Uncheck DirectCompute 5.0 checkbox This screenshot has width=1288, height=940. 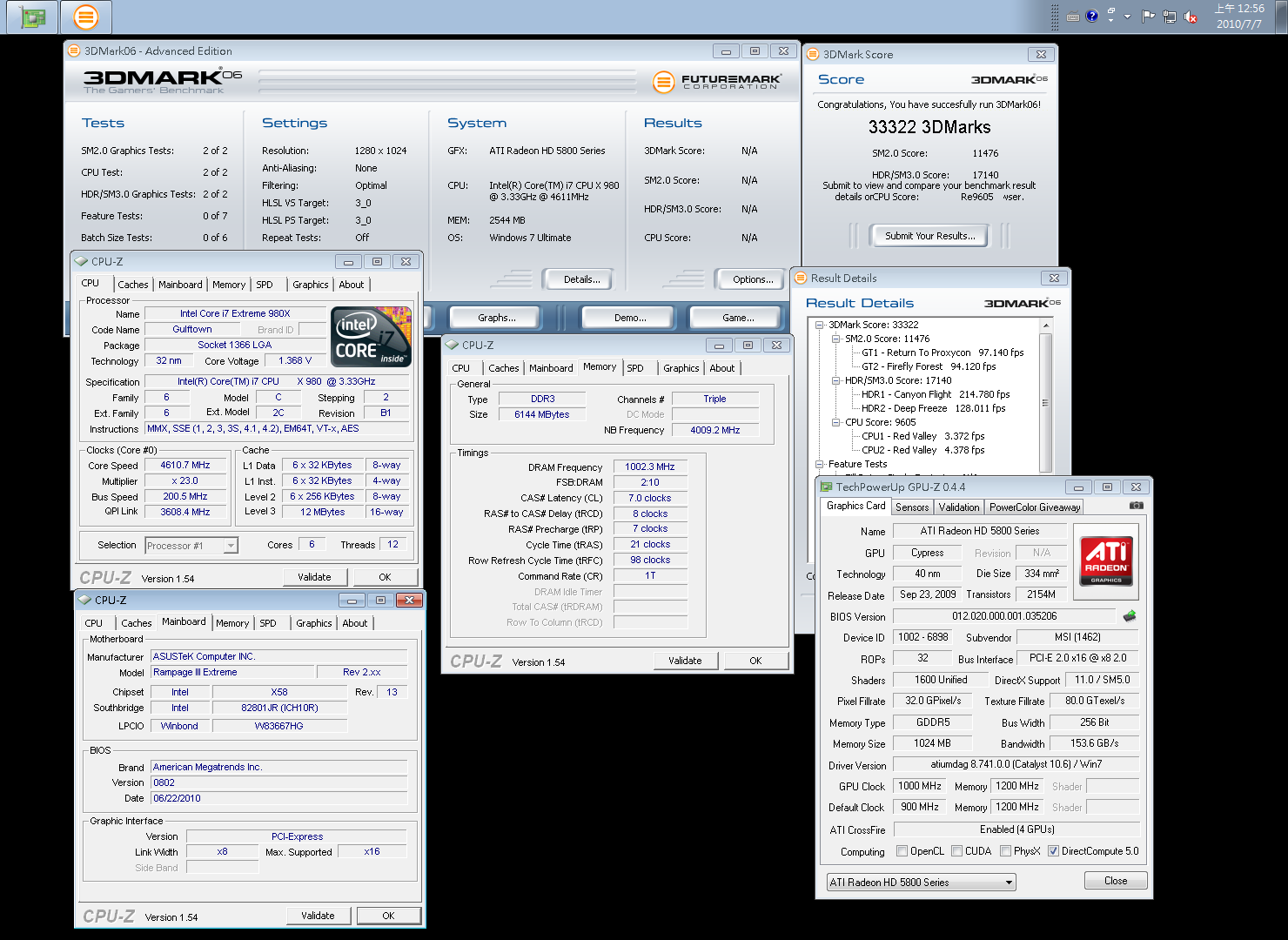point(1054,851)
